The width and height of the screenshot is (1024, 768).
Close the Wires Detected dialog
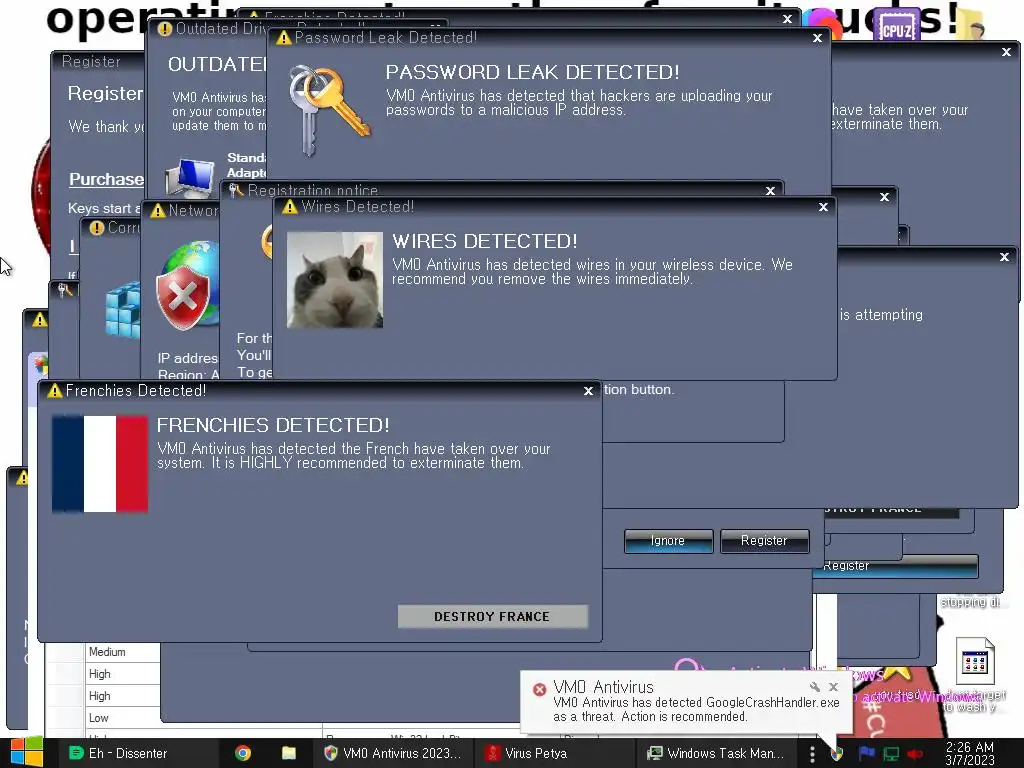point(823,207)
